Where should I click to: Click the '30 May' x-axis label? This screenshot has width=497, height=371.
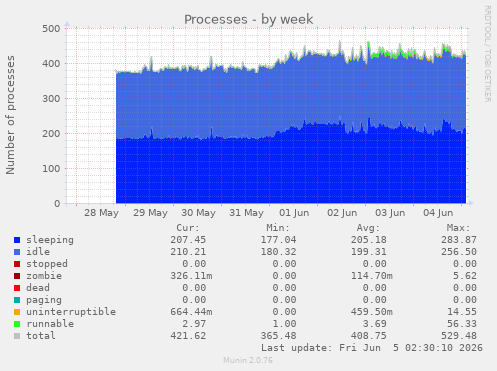[198, 213]
